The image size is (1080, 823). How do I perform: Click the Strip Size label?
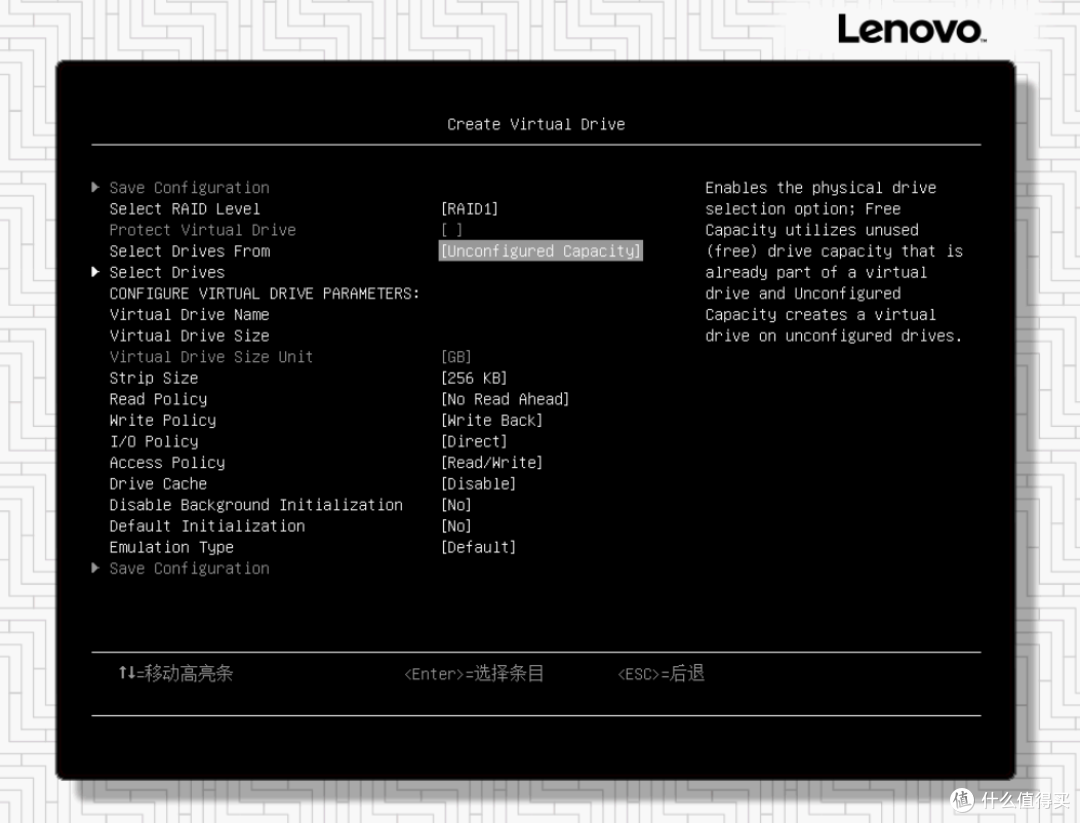pos(154,378)
